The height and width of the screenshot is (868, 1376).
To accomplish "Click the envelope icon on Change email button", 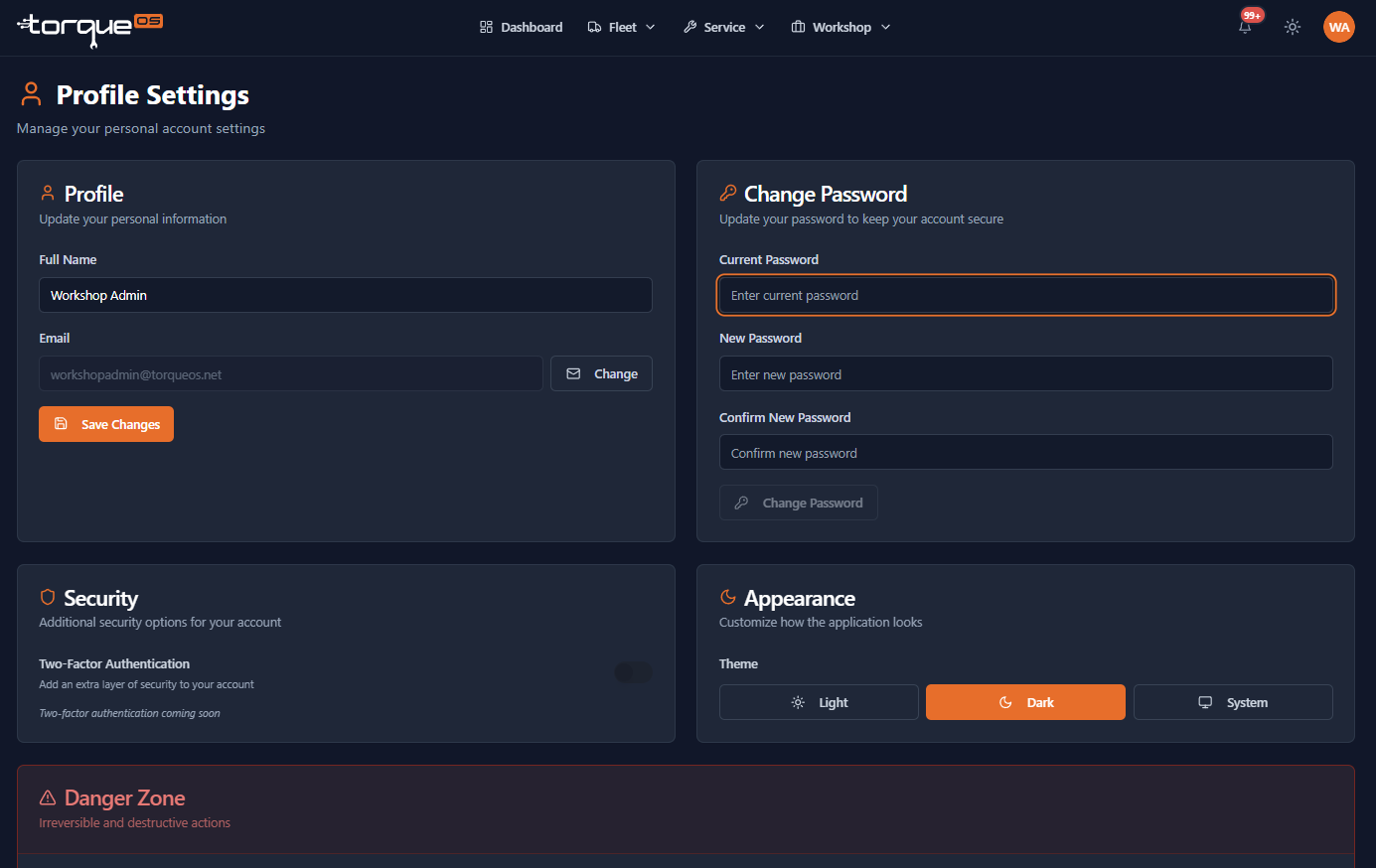I will tap(573, 373).
